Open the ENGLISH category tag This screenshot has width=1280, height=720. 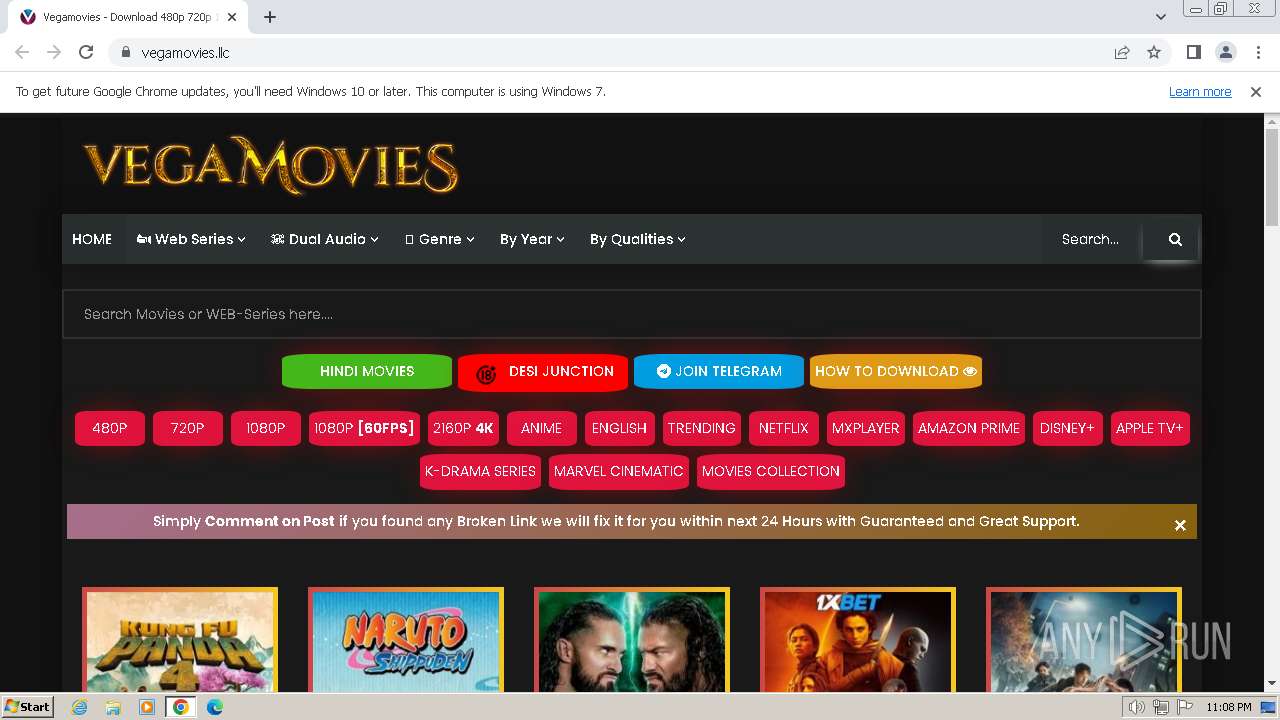click(620, 428)
